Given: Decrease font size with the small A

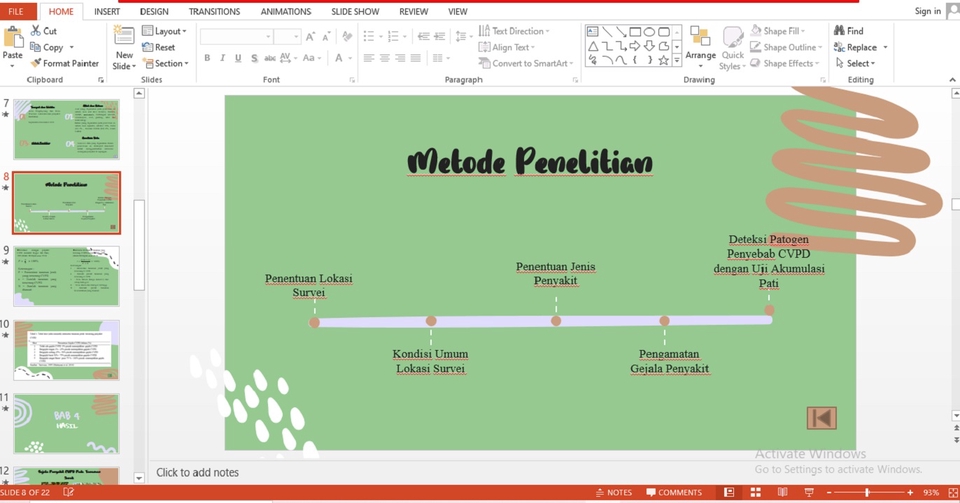Looking at the screenshot, I should [326, 37].
